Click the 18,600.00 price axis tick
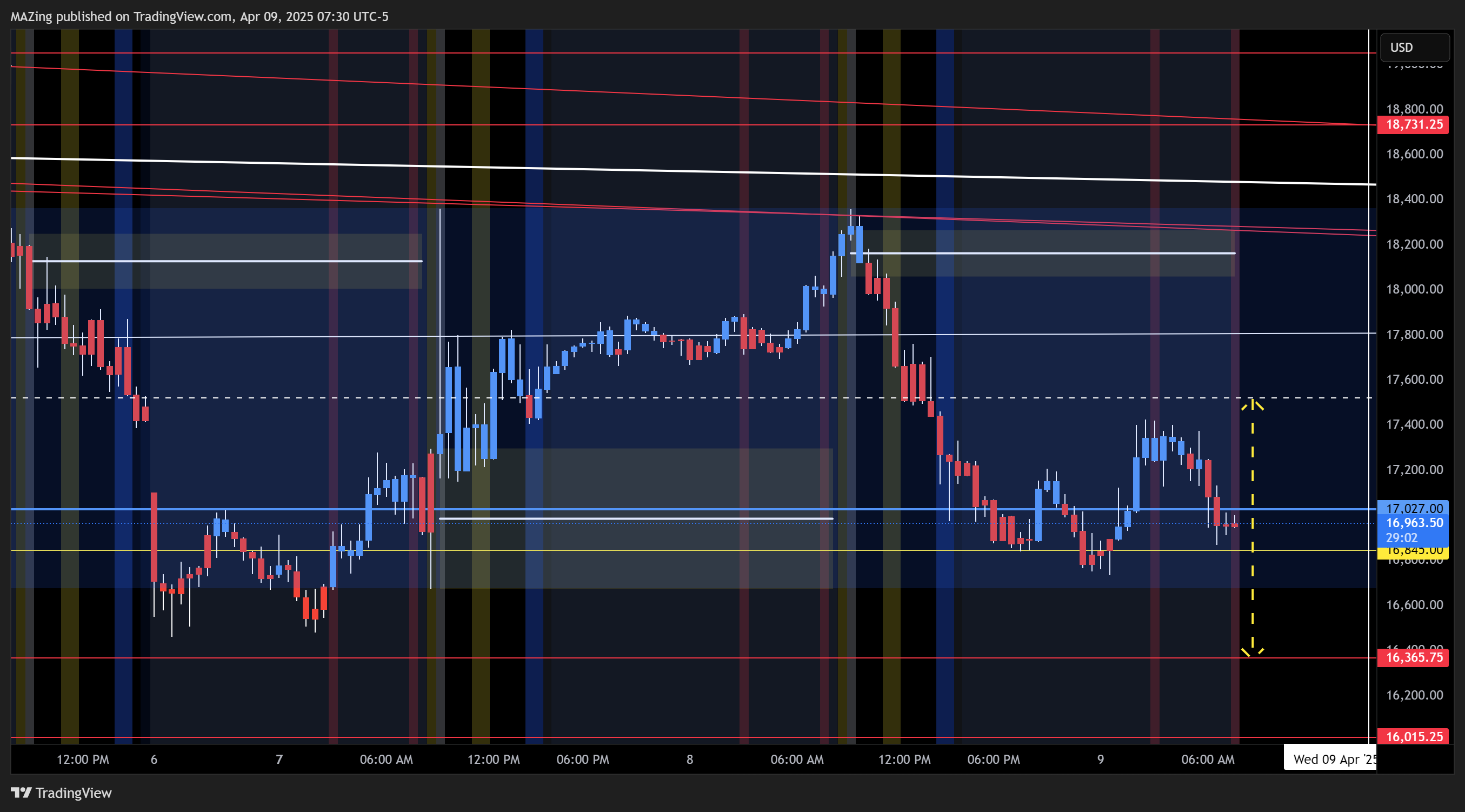Viewport: 1465px width, 812px height. 1414,154
